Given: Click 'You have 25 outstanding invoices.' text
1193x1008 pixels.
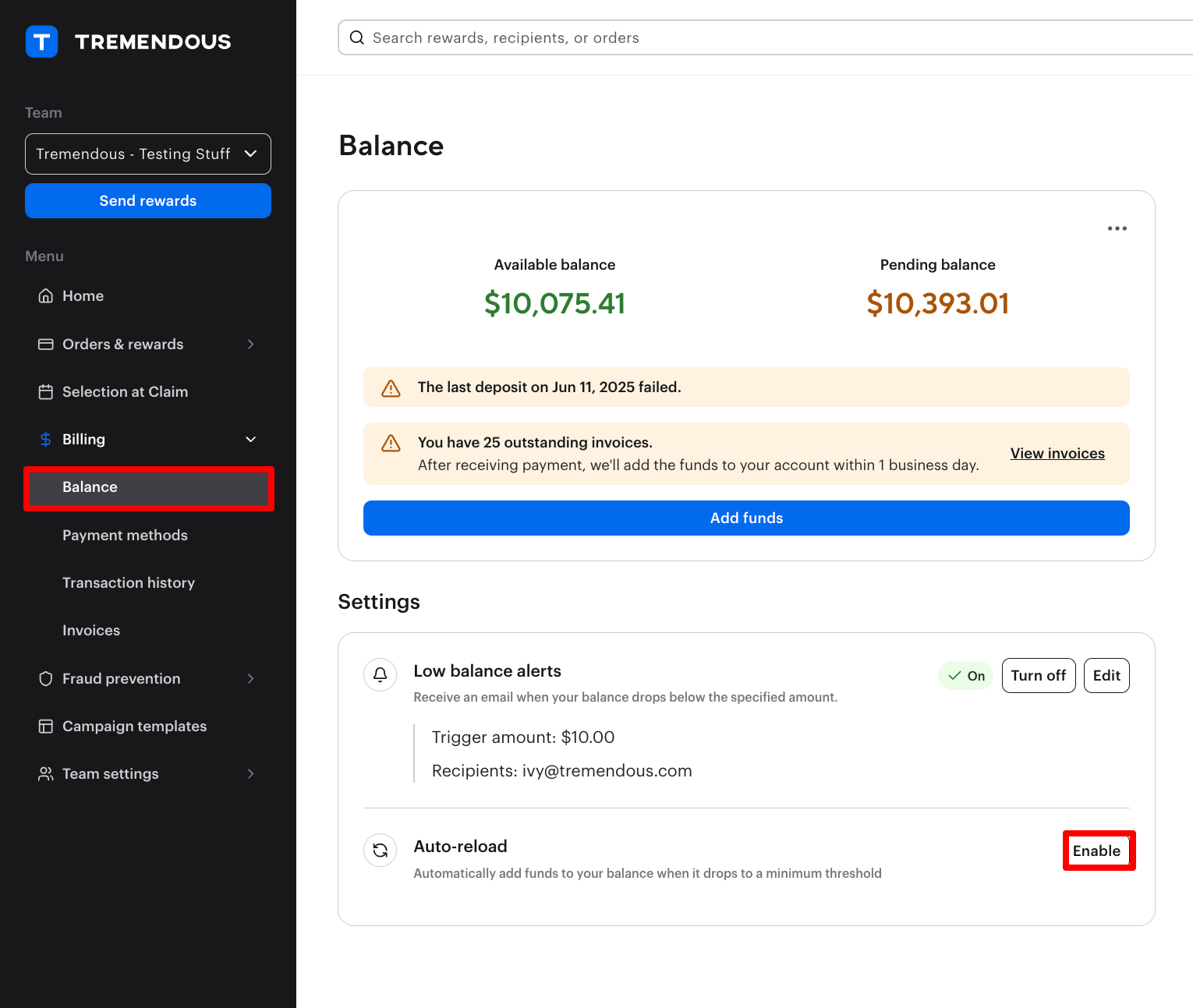Looking at the screenshot, I should (535, 443).
